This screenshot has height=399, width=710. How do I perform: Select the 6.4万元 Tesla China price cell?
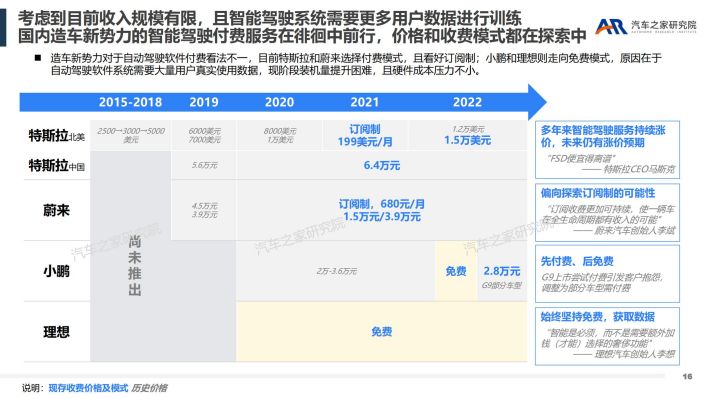[382, 165]
